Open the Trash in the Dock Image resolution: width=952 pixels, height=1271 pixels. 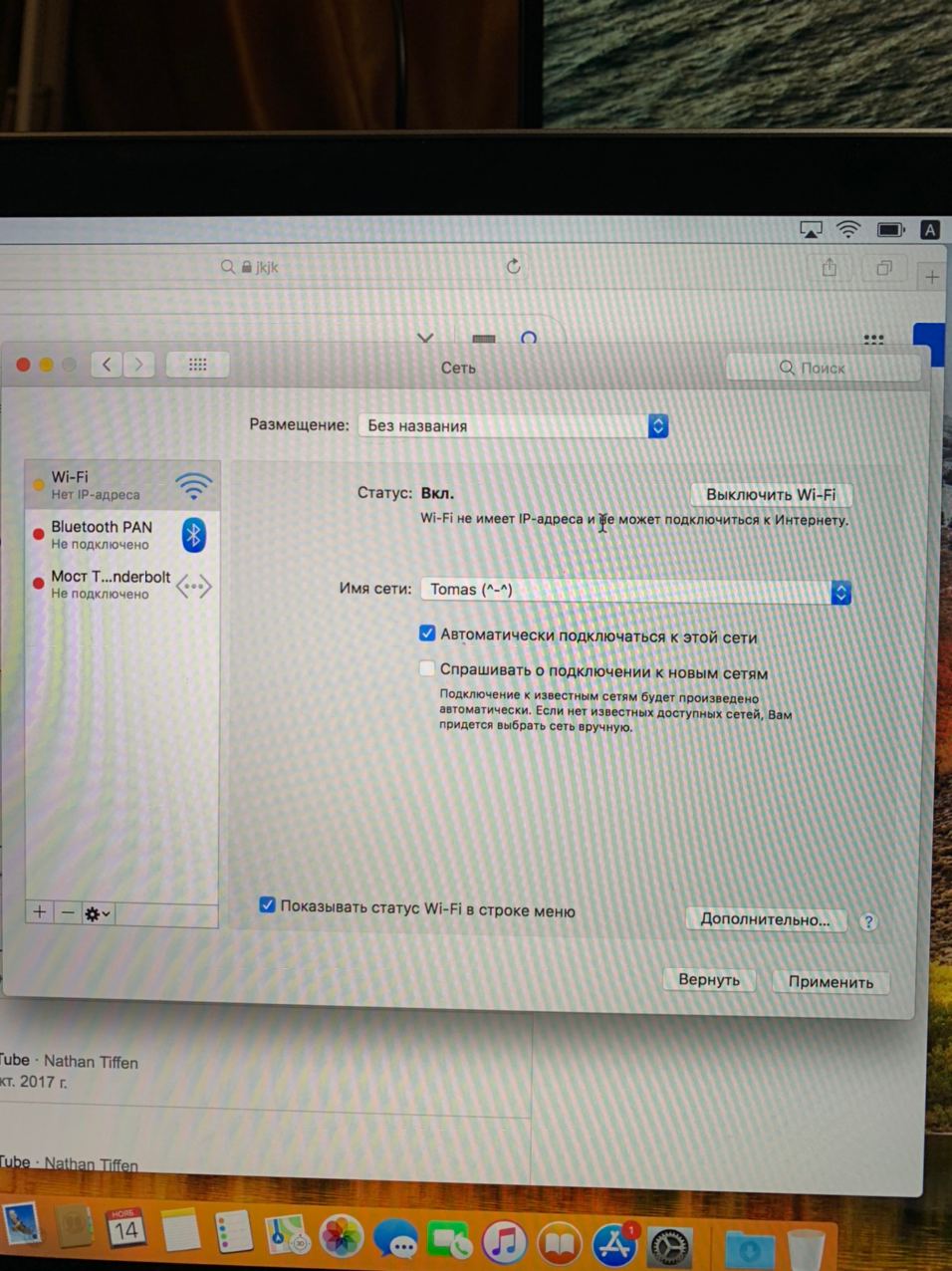coord(807,1250)
